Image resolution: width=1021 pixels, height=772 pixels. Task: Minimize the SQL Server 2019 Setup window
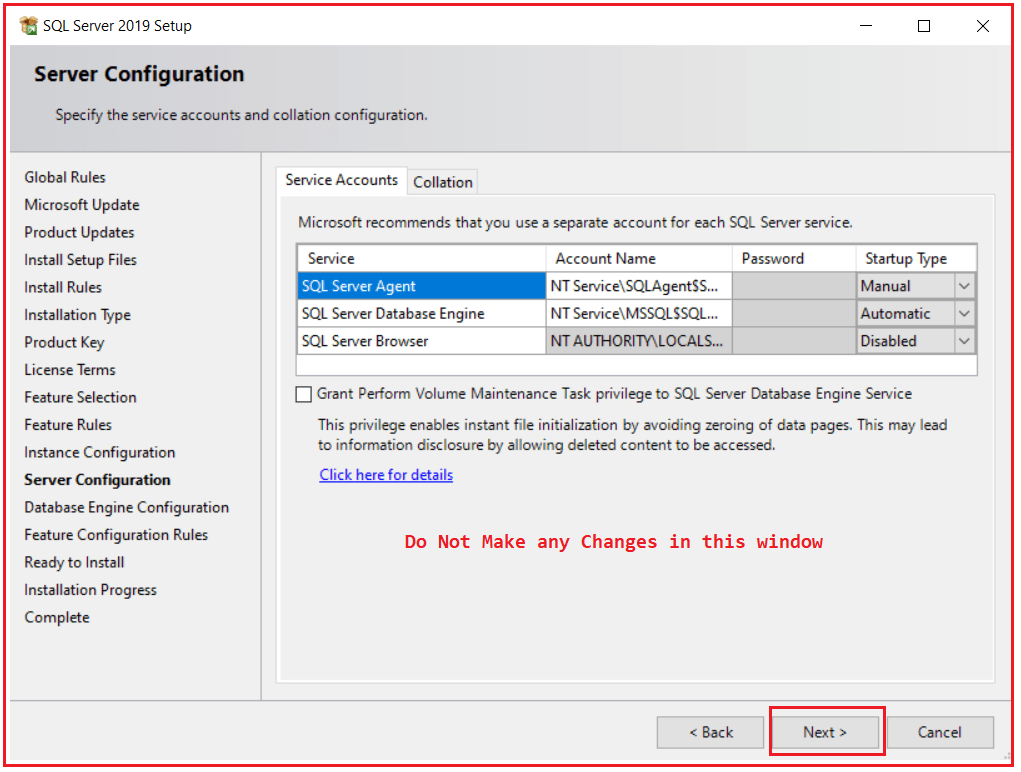click(865, 25)
